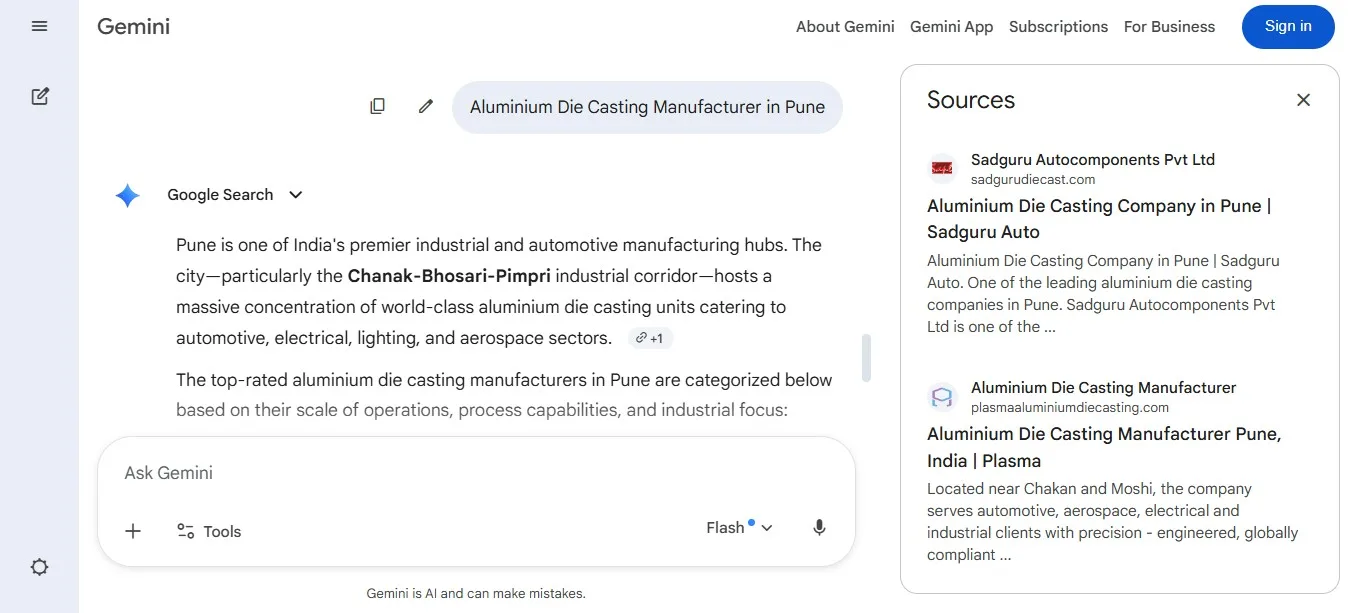Click the Gemini sparkle star icon
The width and height of the screenshot is (1353, 613).
coord(127,195)
